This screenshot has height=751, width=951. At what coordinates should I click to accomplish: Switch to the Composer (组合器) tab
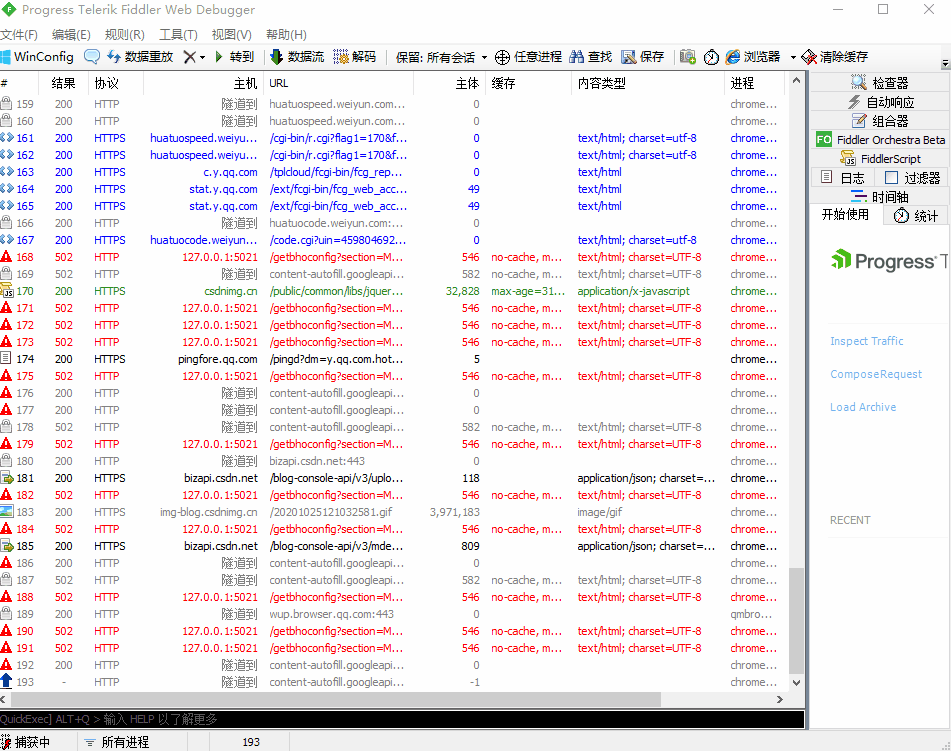click(x=879, y=121)
